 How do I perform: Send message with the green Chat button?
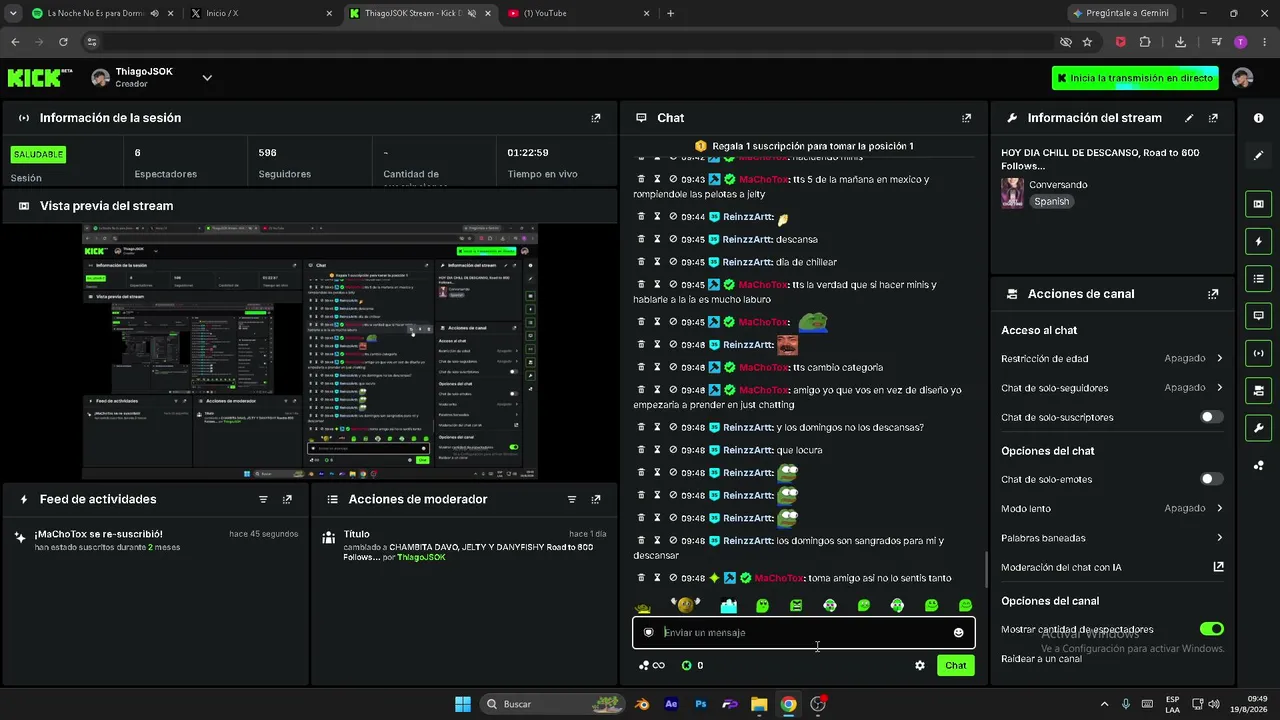tap(956, 665)
